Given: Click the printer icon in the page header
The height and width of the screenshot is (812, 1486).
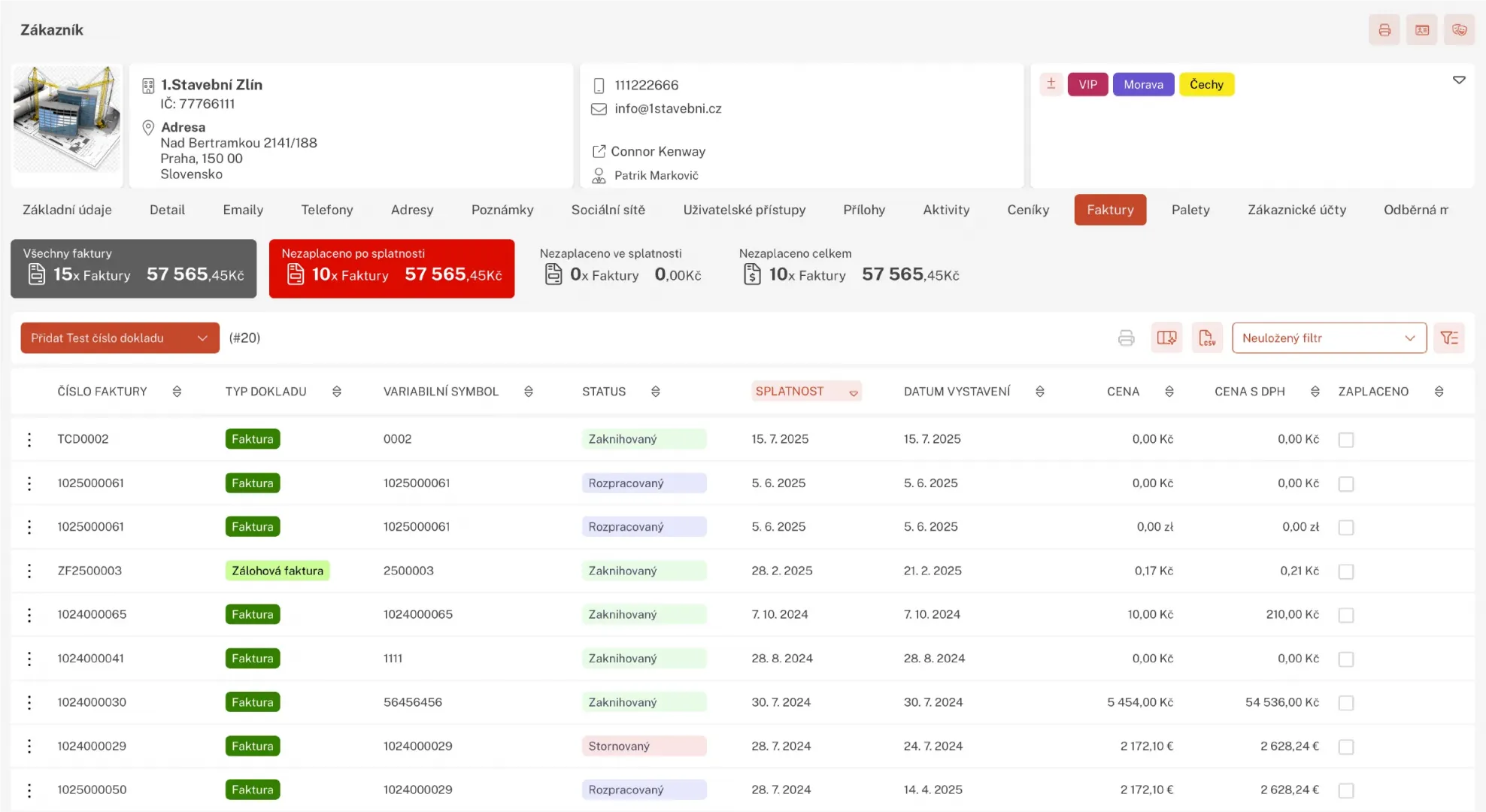Looking at the screenshot, I should pos(1384,30).
